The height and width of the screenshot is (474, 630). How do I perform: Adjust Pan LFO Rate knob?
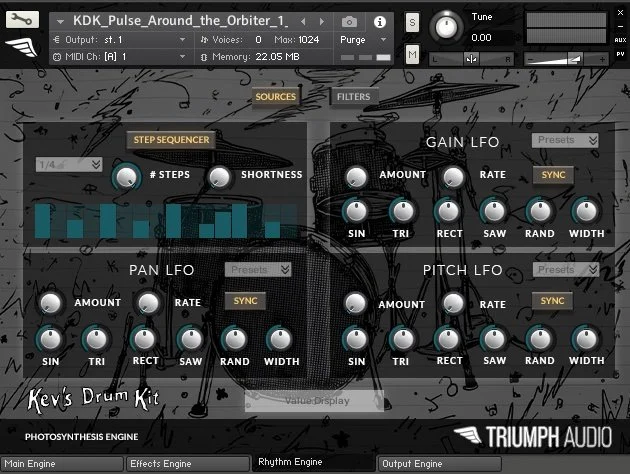pyautogui.click(x=148, y=303)
